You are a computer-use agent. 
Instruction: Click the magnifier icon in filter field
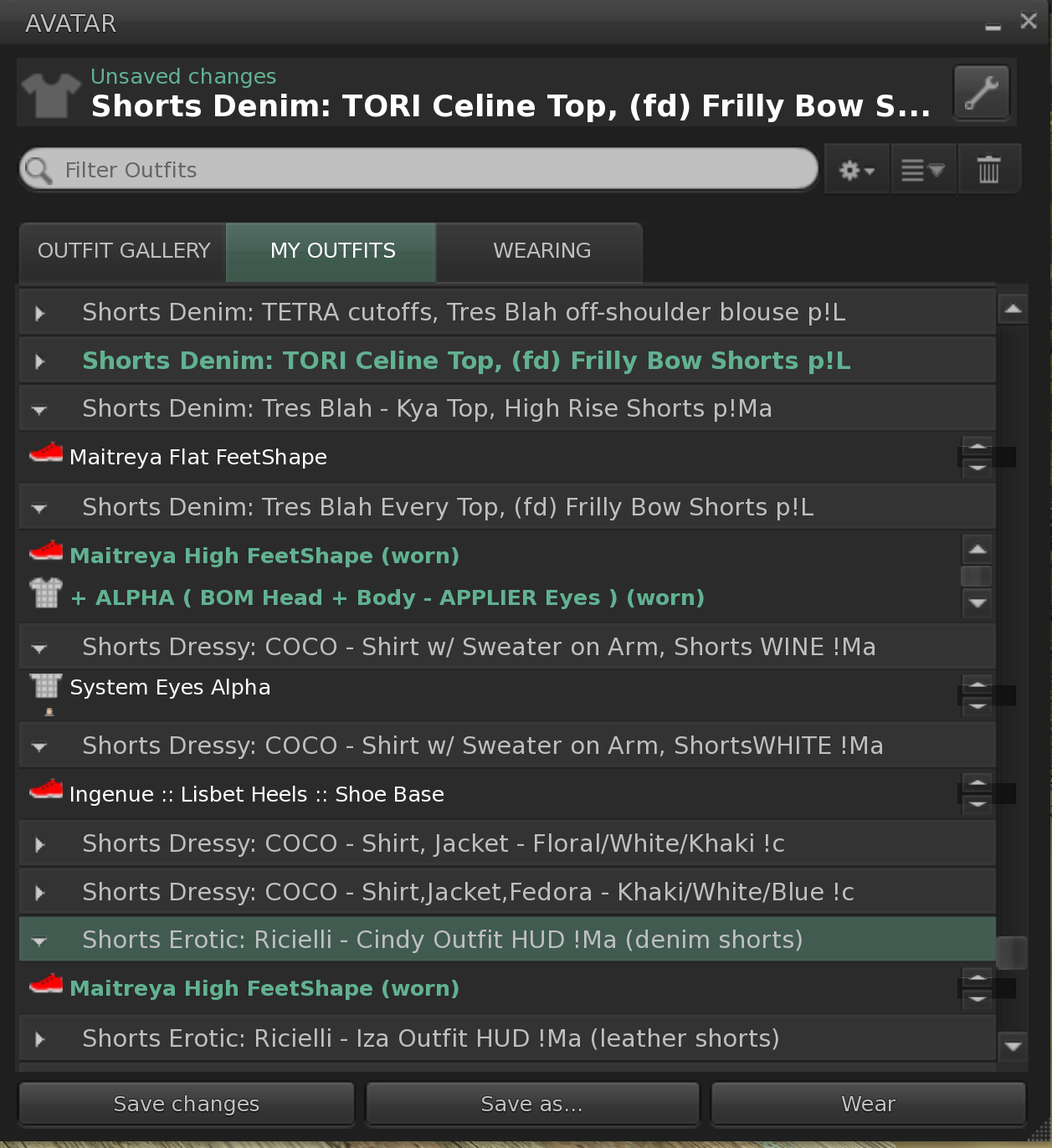coord(38,170)
